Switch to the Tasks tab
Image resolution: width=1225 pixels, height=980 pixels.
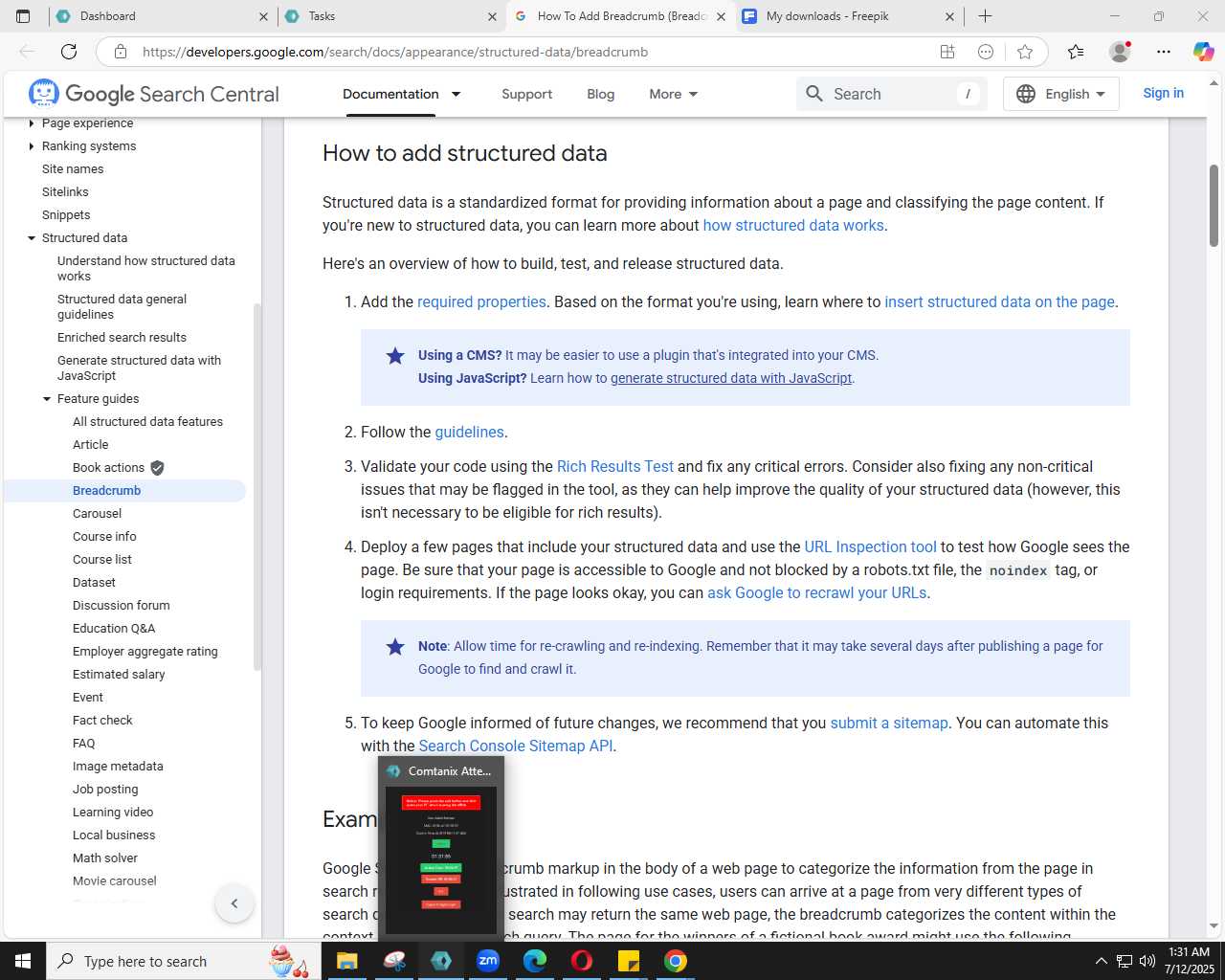(x=391, y=16)
